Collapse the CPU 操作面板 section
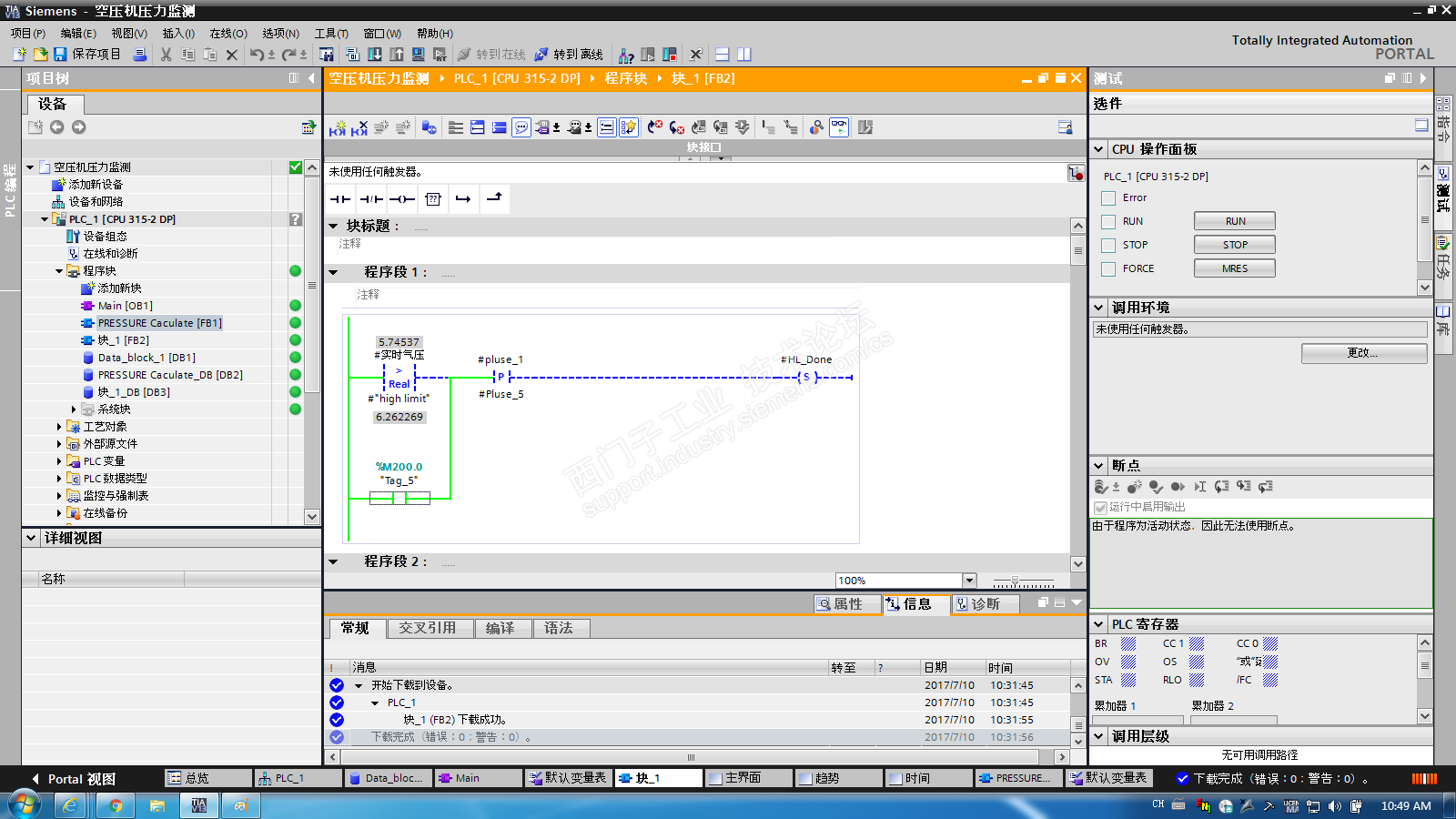This screenshot has width=1456, height=819. click(x=1099, y=149)
